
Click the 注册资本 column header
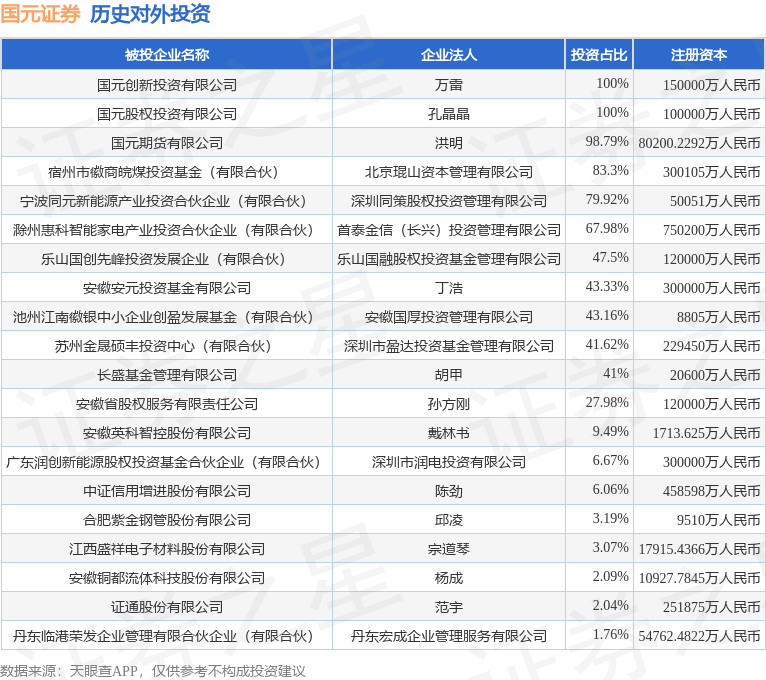click(699, 54)
